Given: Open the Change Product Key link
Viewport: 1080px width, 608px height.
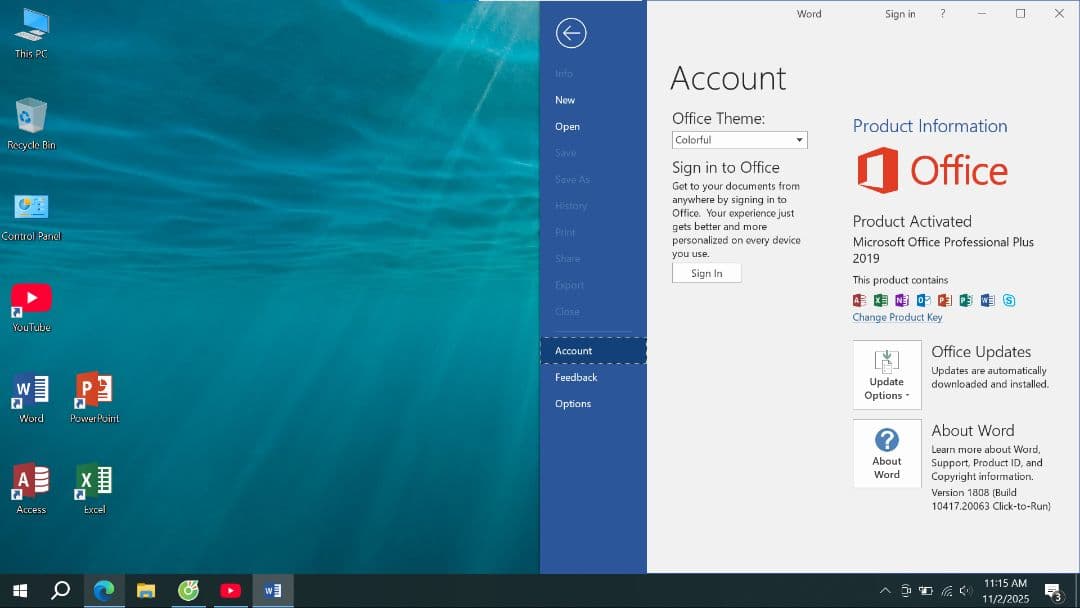Looking at the screenshot, I should pyautogui.click(x=897, y=317).
